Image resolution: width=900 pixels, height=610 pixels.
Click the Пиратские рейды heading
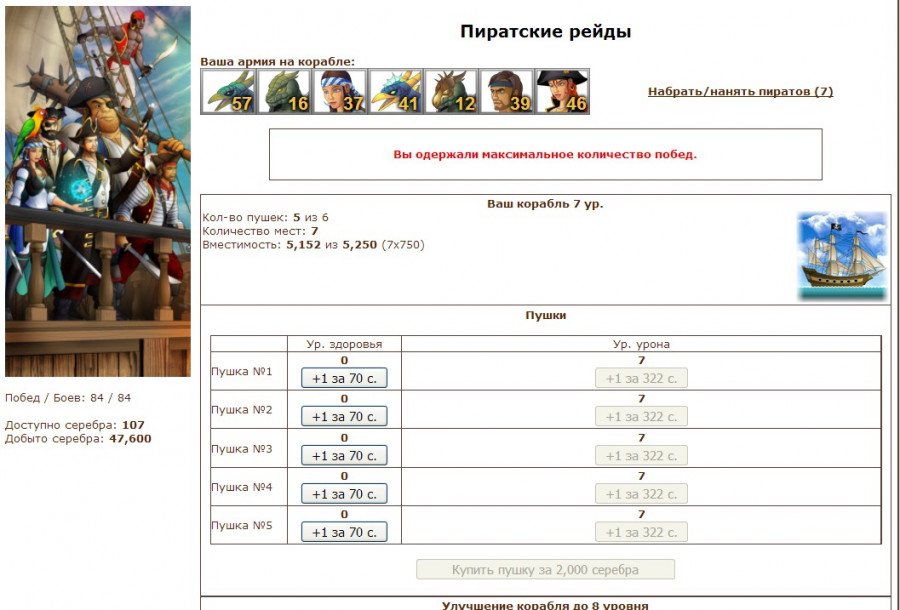(545, 31)
